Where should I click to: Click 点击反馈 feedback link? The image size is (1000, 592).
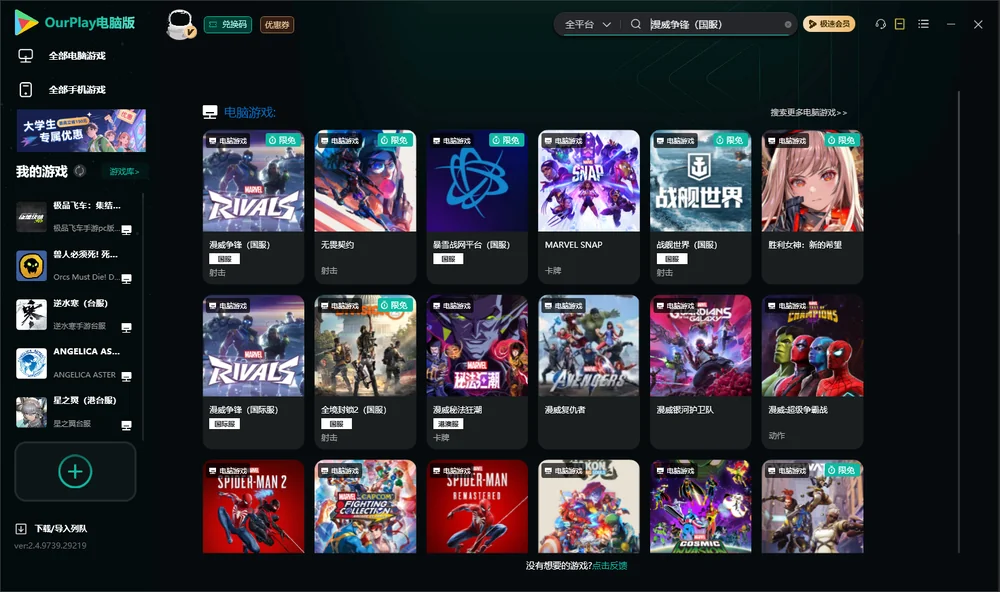(x=610, y=565)
